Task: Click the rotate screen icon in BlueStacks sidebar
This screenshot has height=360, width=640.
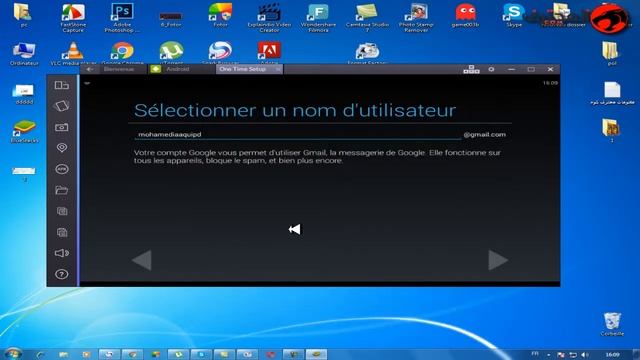Action: pos(62,106)
